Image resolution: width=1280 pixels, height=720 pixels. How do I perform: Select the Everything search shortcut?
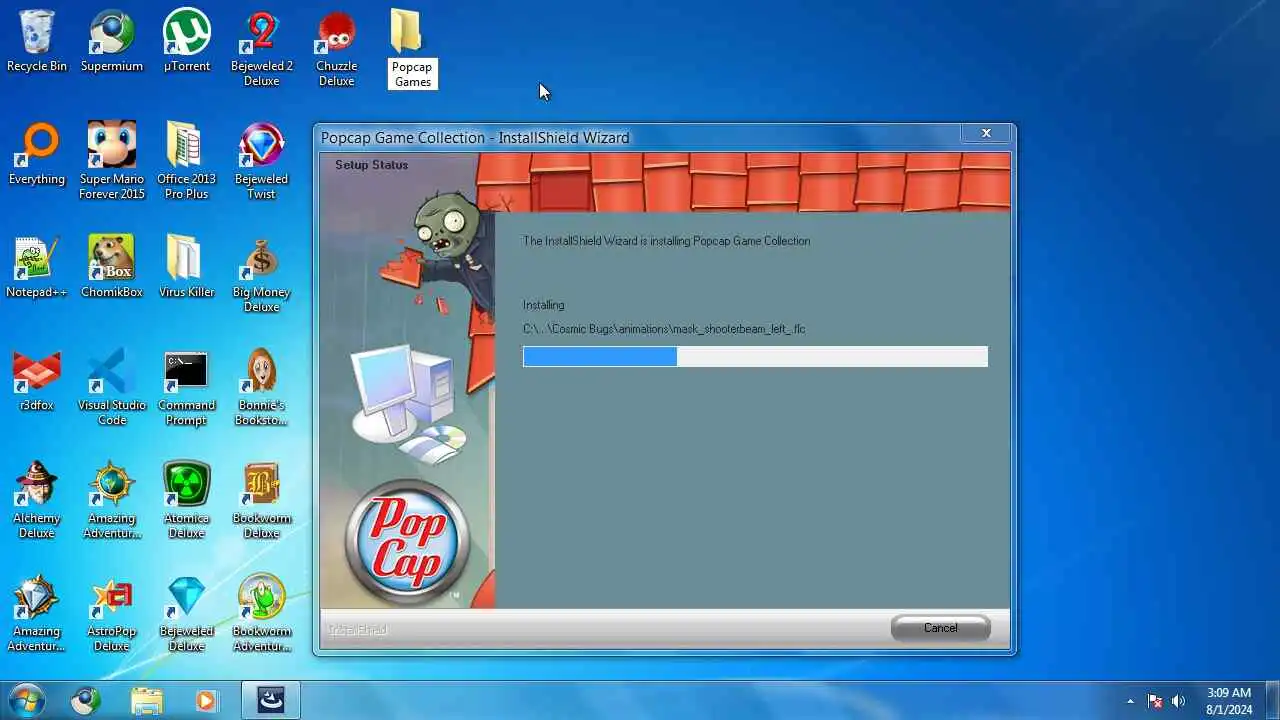[x=37, y=155]
